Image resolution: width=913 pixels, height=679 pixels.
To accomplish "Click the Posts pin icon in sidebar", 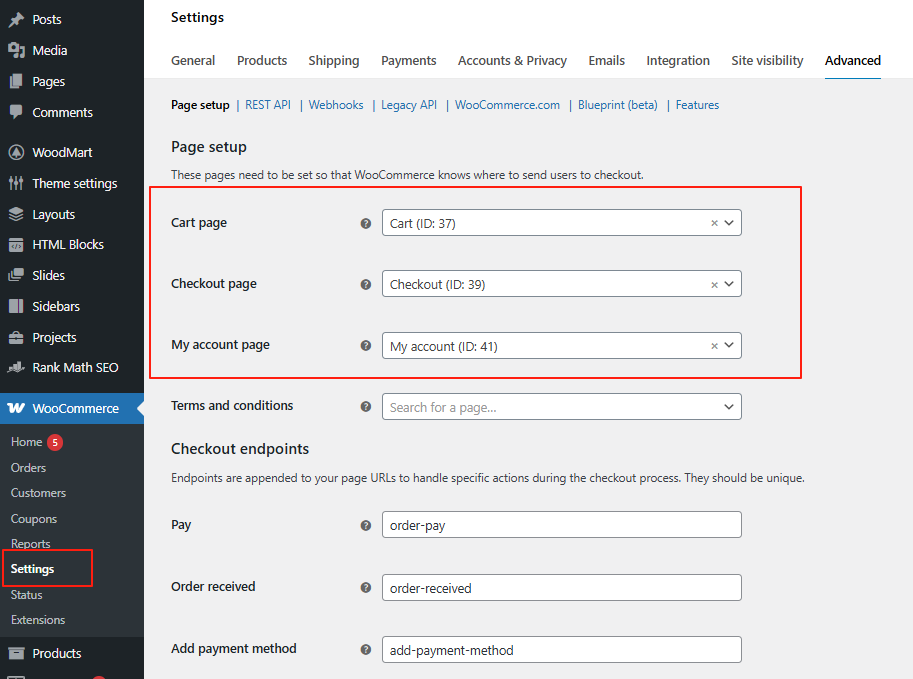I will [x=16, y=19].
